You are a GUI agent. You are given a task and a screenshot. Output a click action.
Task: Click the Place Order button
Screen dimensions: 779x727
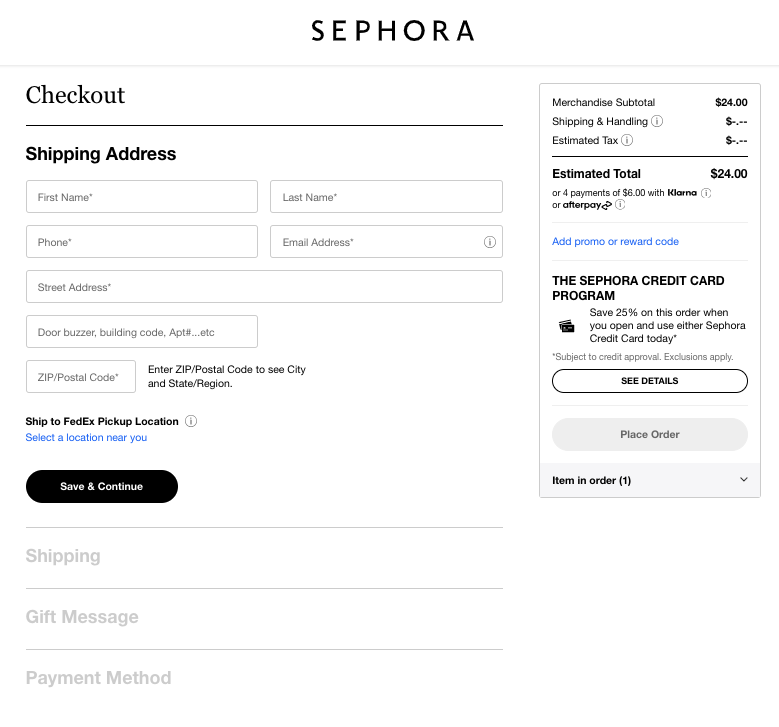tap(649, 434)
